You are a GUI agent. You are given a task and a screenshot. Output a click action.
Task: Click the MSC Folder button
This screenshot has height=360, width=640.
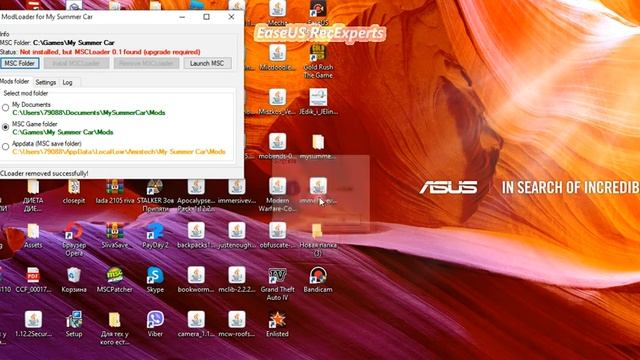(20, 63)
